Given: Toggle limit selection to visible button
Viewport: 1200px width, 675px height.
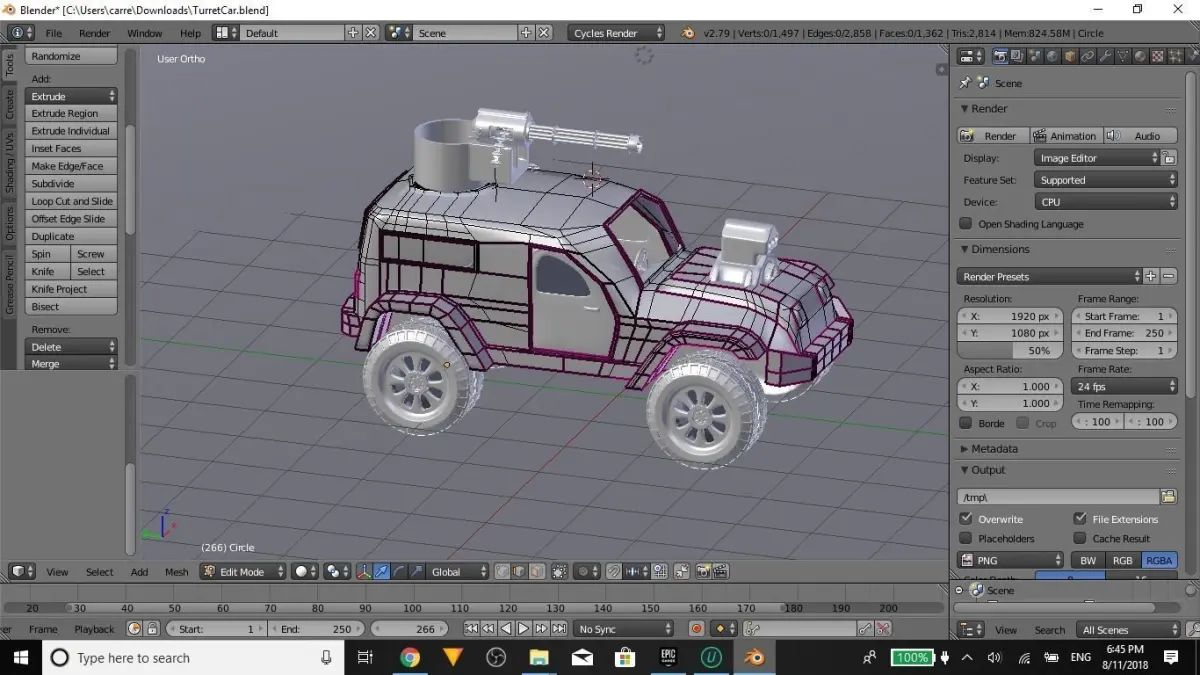Looking at the screenshot, I should click(557, 572).
